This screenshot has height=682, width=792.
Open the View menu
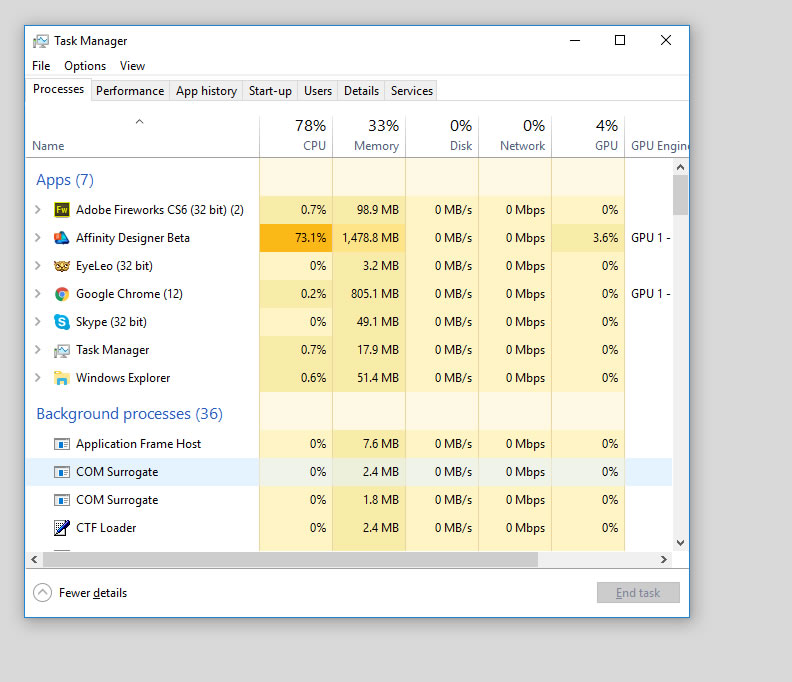132,66
